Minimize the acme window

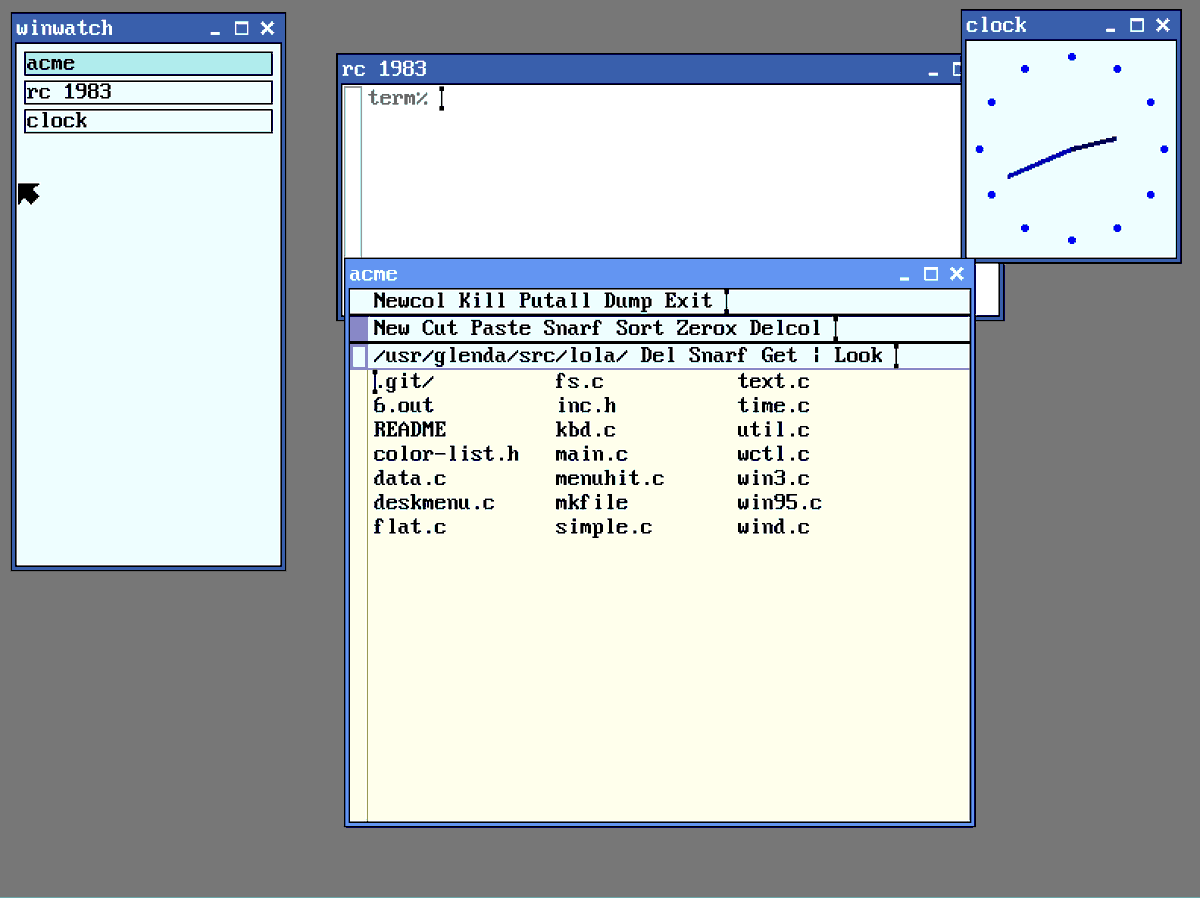coord(905,274)
